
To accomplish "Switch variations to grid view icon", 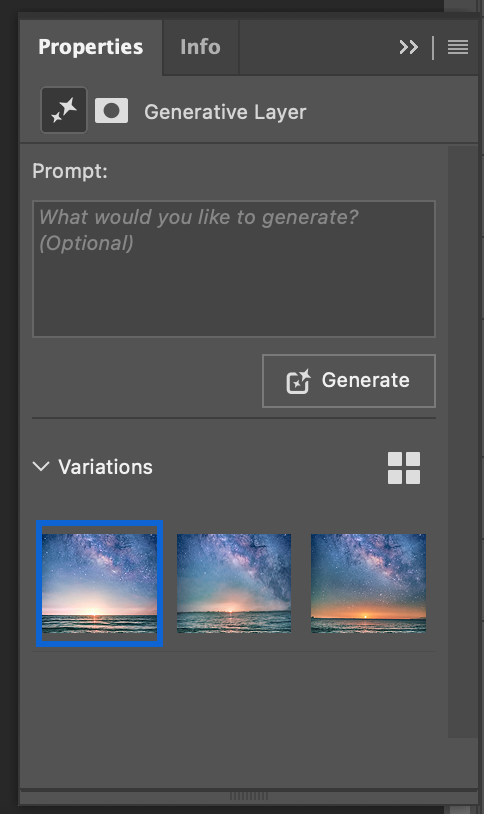I will [404, 468].
